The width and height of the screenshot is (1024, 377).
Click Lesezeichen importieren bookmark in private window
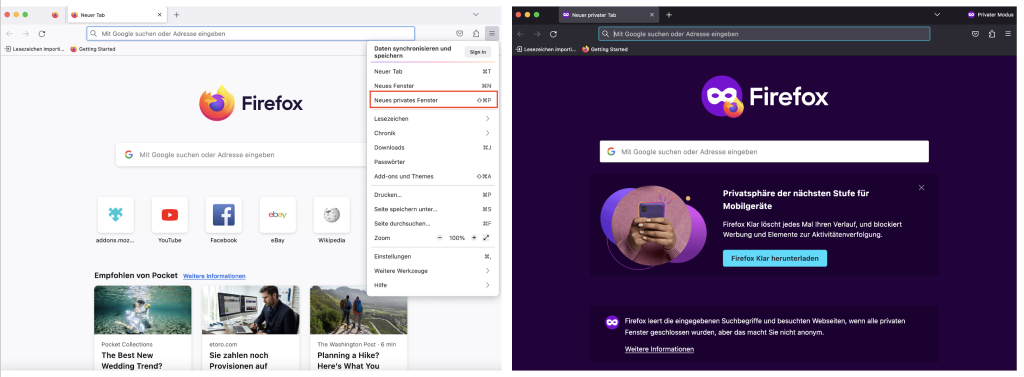(x=546, y=49)
